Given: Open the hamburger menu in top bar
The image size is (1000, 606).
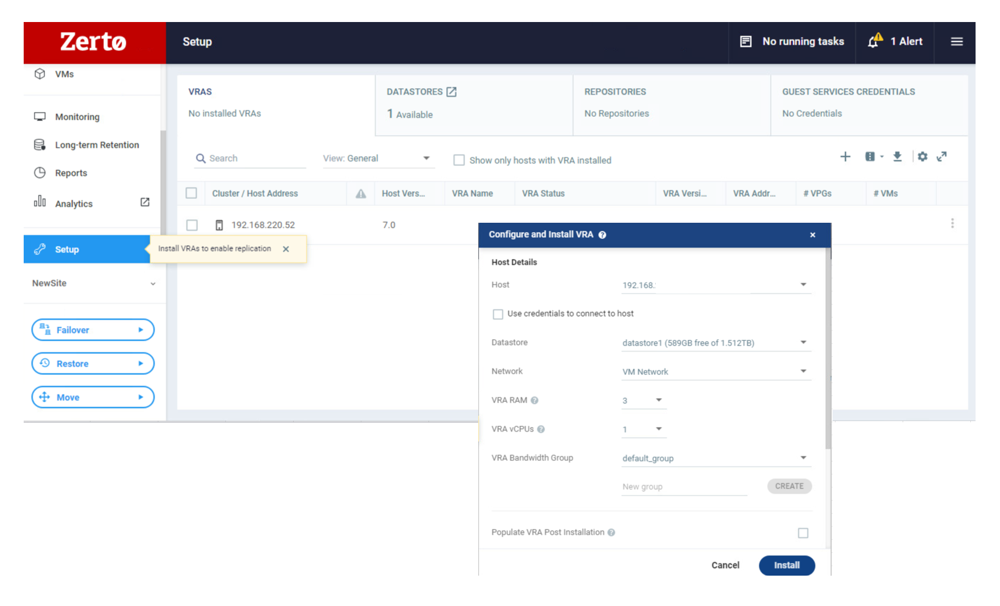Looking at the screenshot, I should (957, 41).
